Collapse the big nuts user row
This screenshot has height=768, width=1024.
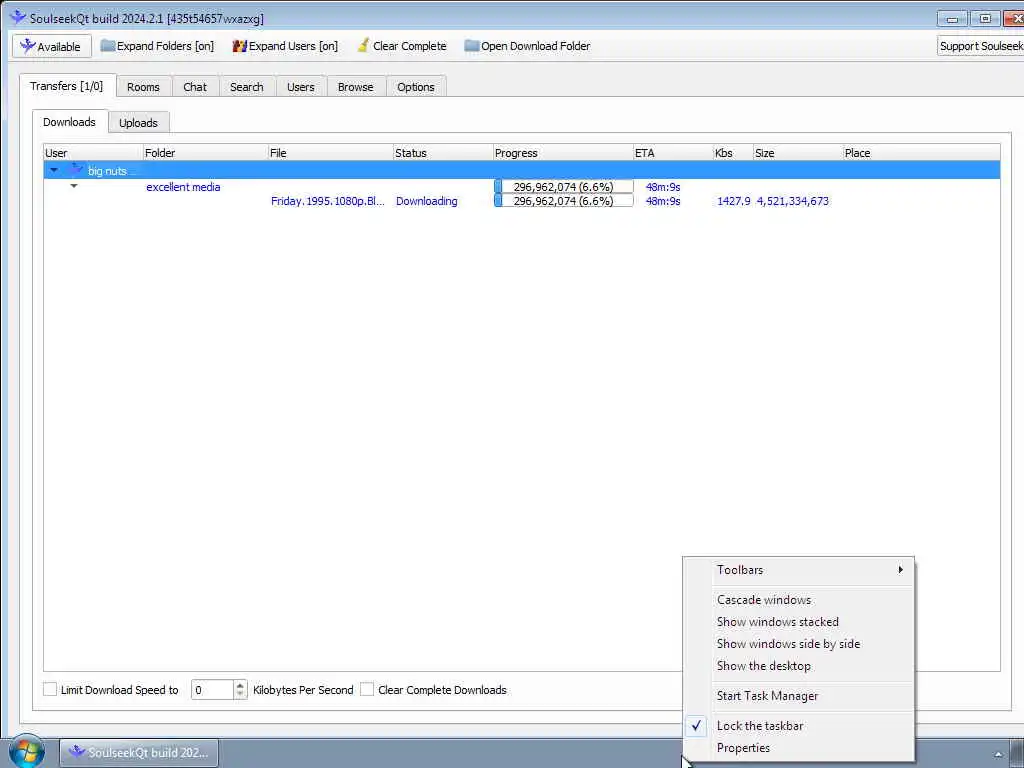tap(54, 170)
